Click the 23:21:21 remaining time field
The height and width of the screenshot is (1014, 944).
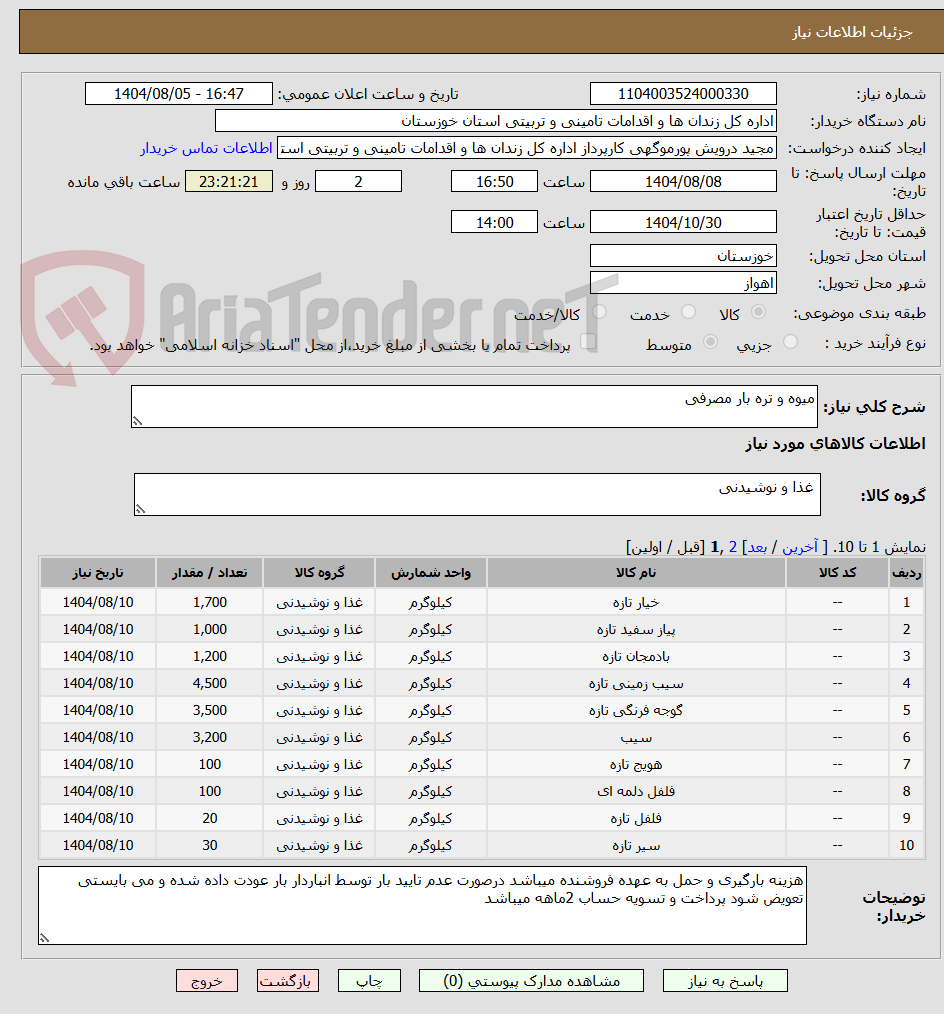[x=228, y=181]
